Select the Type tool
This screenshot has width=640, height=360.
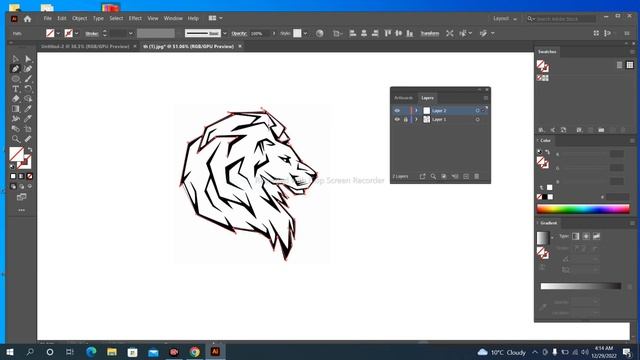pos(16,89)
